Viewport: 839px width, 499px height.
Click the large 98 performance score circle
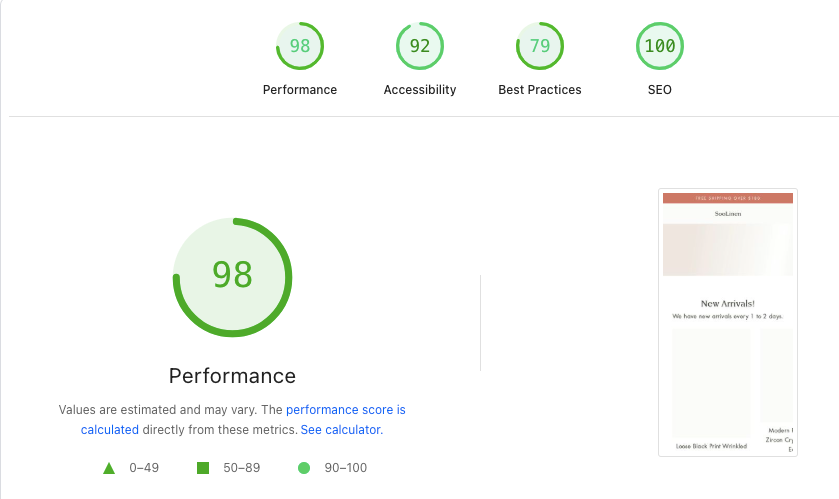(232, 276)
